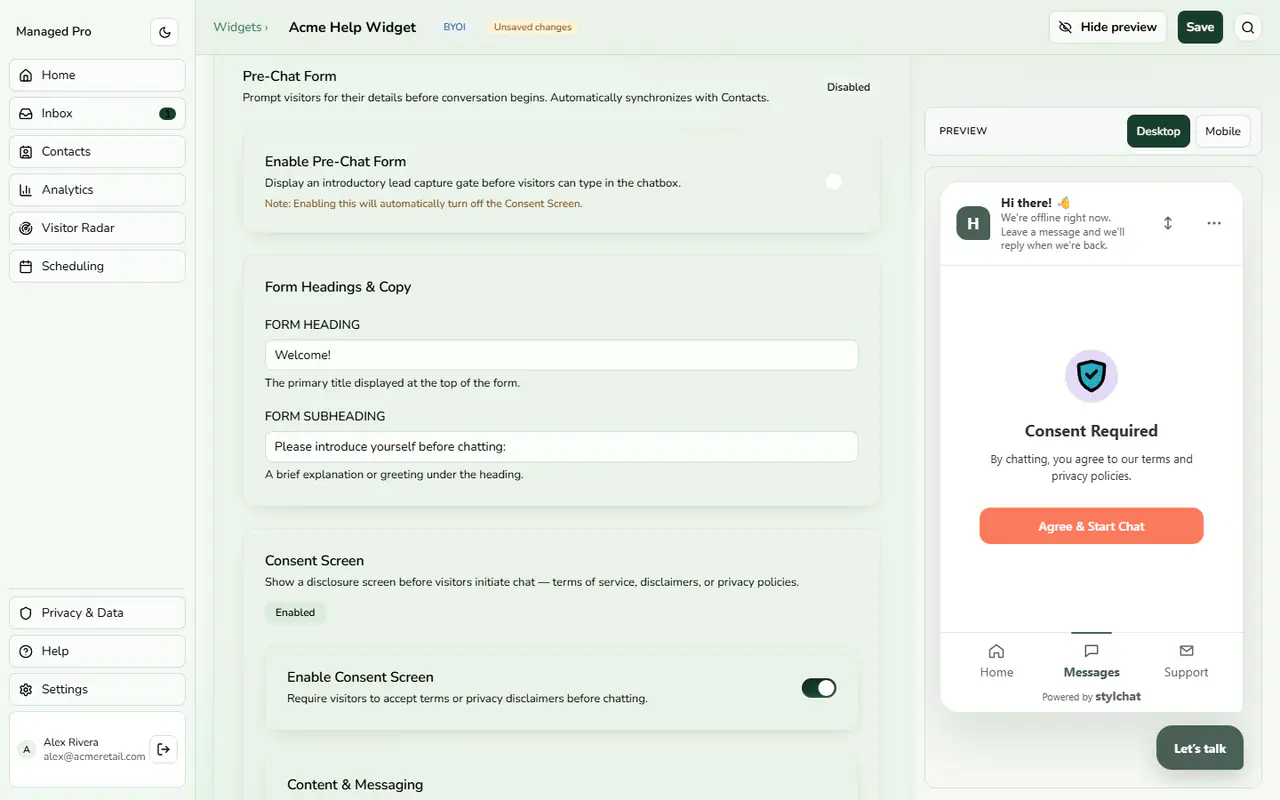Viewport: 1280px width, 800px height.
Task: Click Agree & Start Chat button
Action: click(x=1091, y=526)
